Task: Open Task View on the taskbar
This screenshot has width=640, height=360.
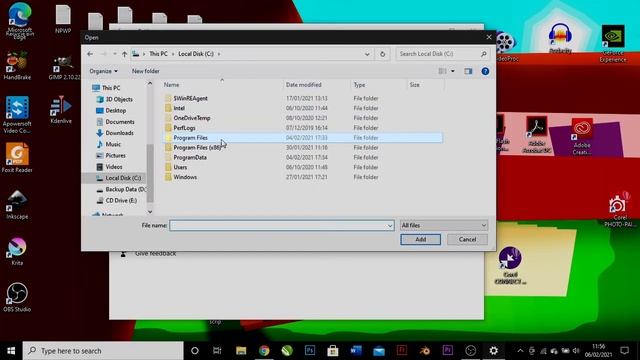Action: point(217,351)
